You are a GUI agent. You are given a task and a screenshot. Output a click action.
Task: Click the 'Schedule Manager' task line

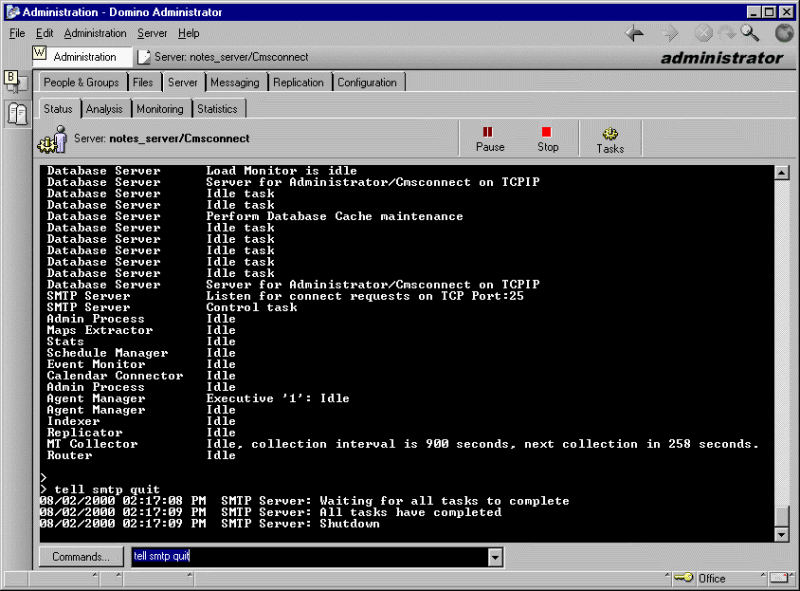[x=141, y=353]
